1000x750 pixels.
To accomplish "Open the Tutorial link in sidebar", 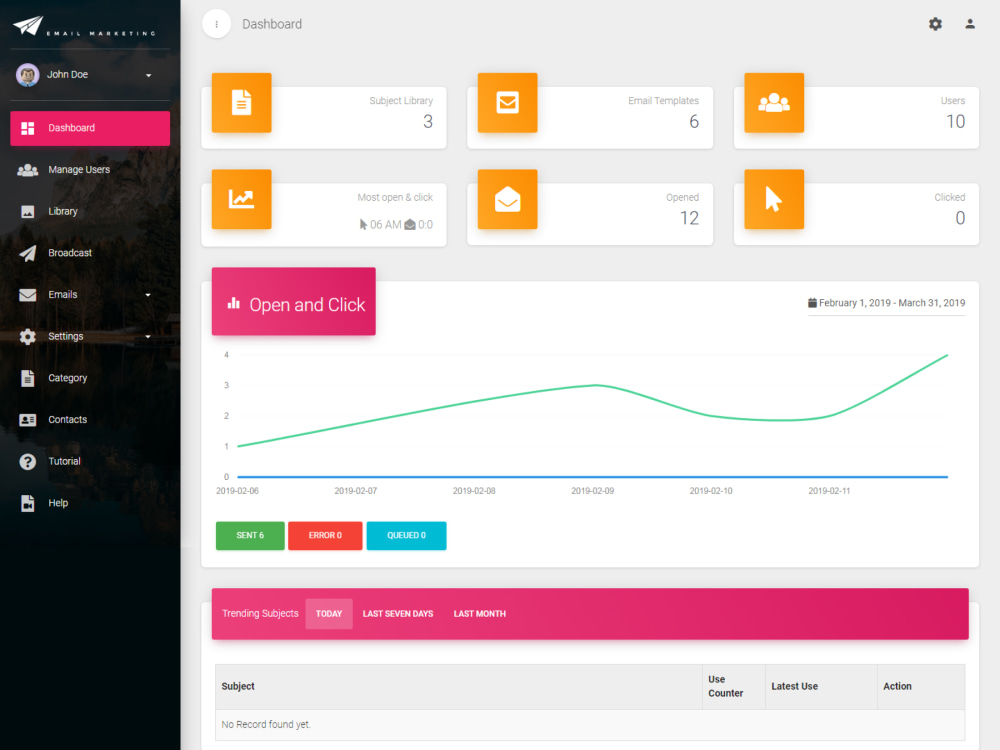I will click(x=64, y=461).
